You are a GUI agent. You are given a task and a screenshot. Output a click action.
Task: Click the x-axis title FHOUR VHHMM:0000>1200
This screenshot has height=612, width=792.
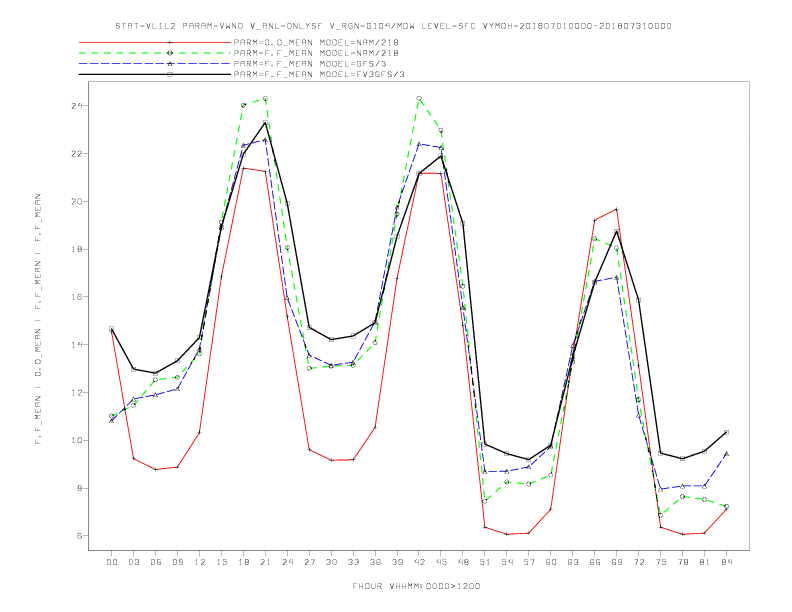[416, 586]
